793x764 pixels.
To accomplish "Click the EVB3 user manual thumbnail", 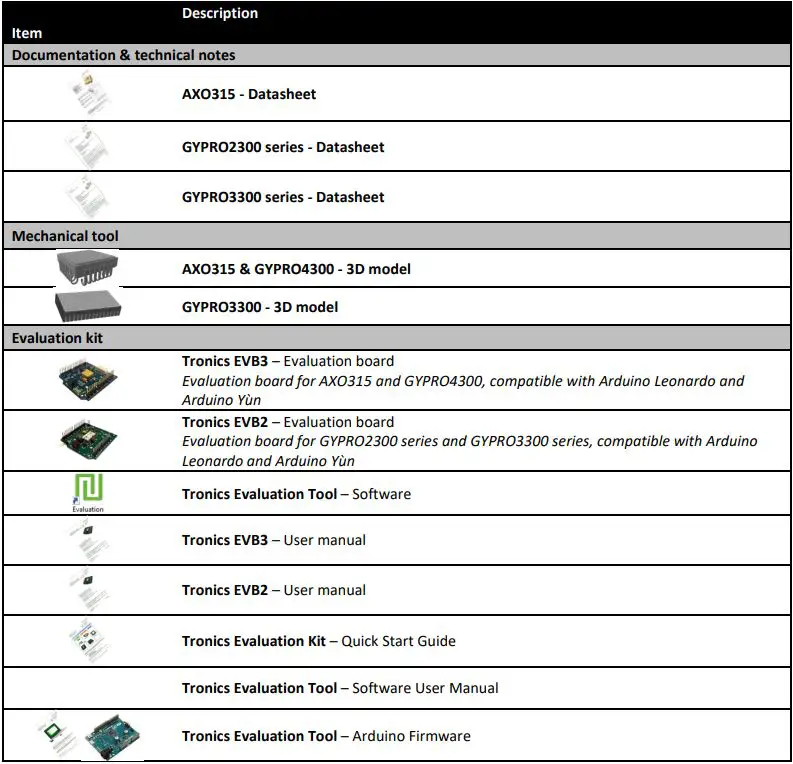I will pos(89,540).
